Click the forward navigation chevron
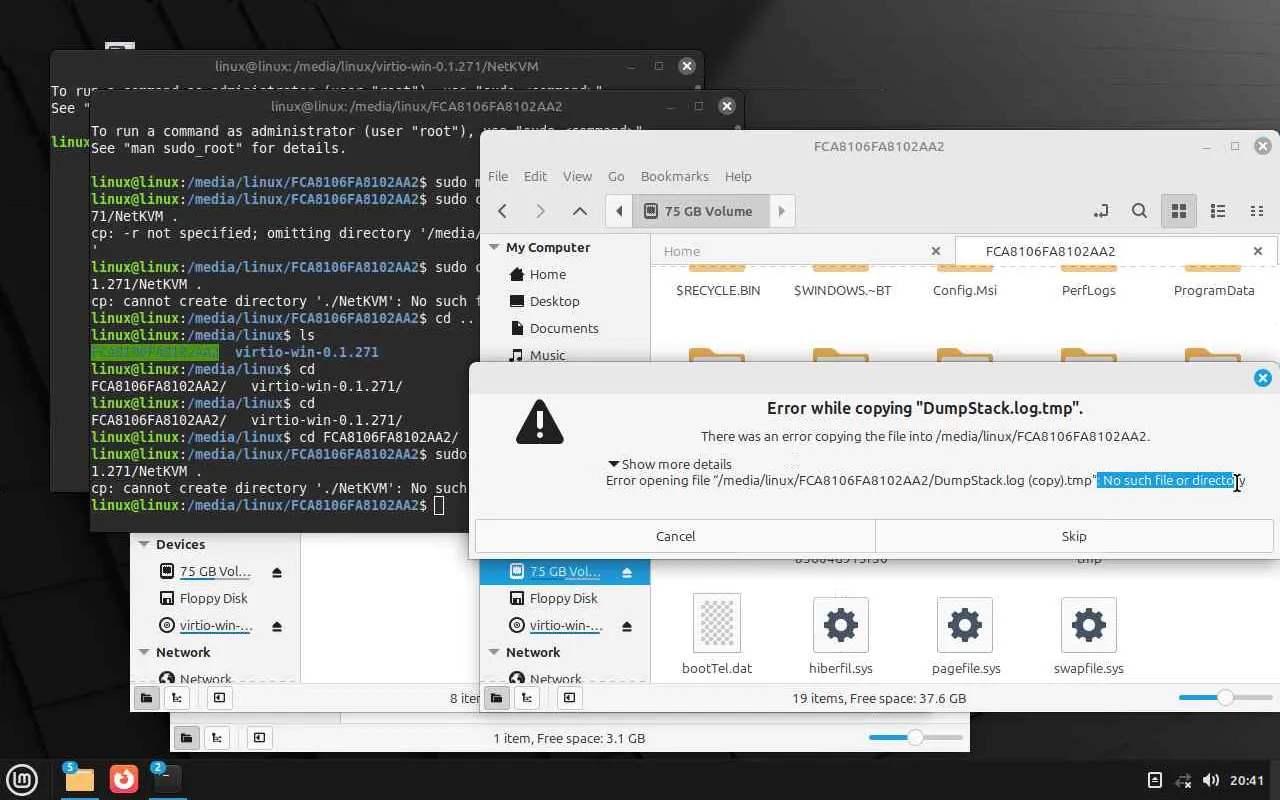This screenshot has width=1280, height=800. pyautogui.click(x=541, y=211)
